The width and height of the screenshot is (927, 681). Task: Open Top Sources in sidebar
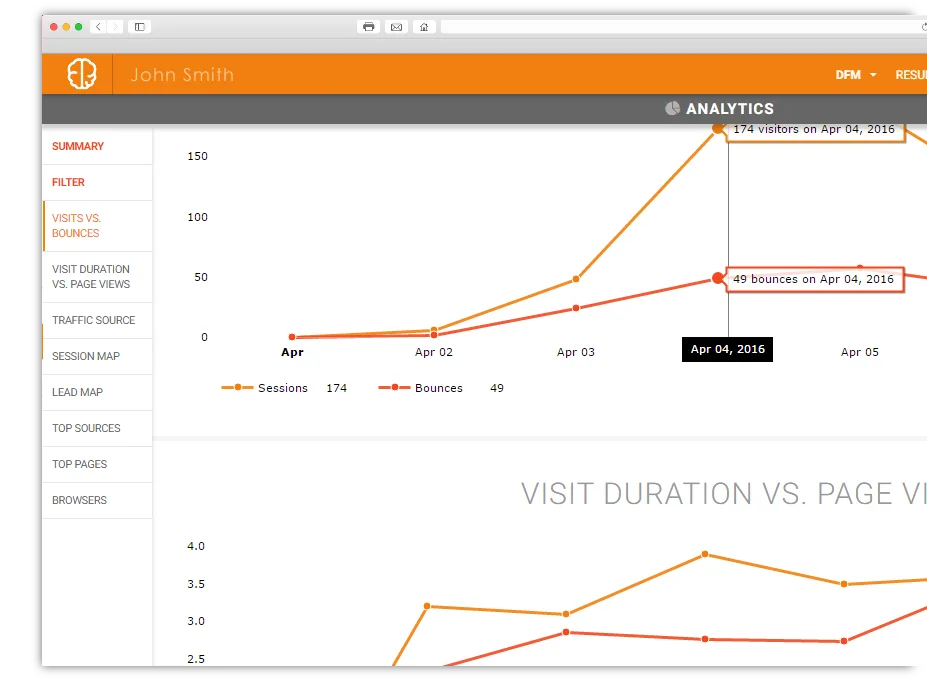point(98,429)
